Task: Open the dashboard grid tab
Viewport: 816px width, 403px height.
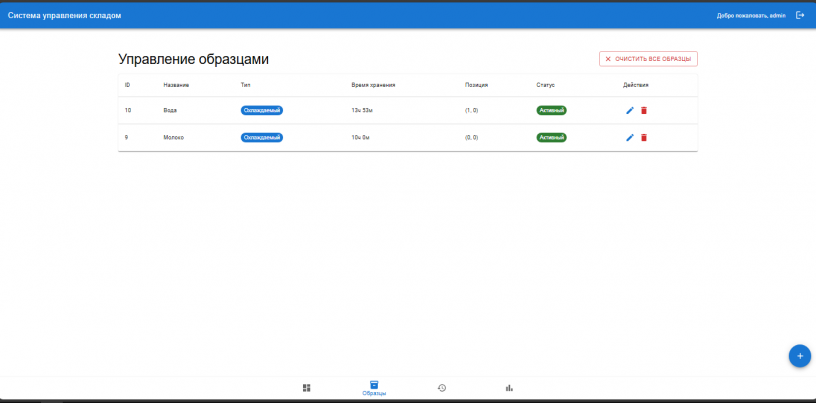Action: (x=307, y=387)
